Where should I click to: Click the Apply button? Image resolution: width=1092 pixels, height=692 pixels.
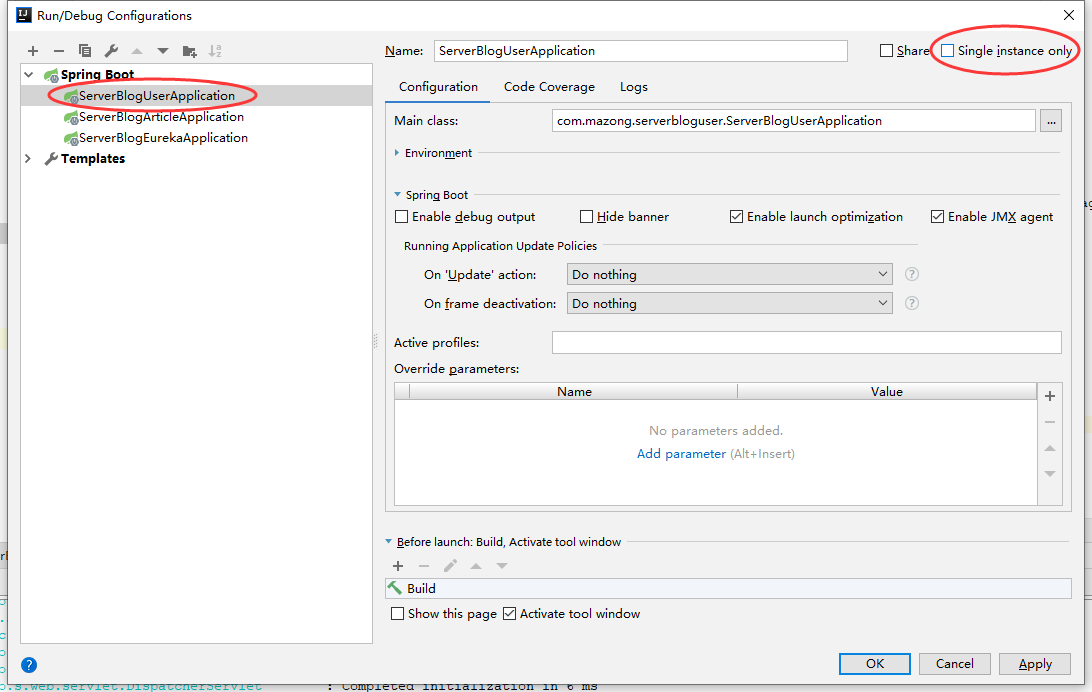tap(1035, 664)
